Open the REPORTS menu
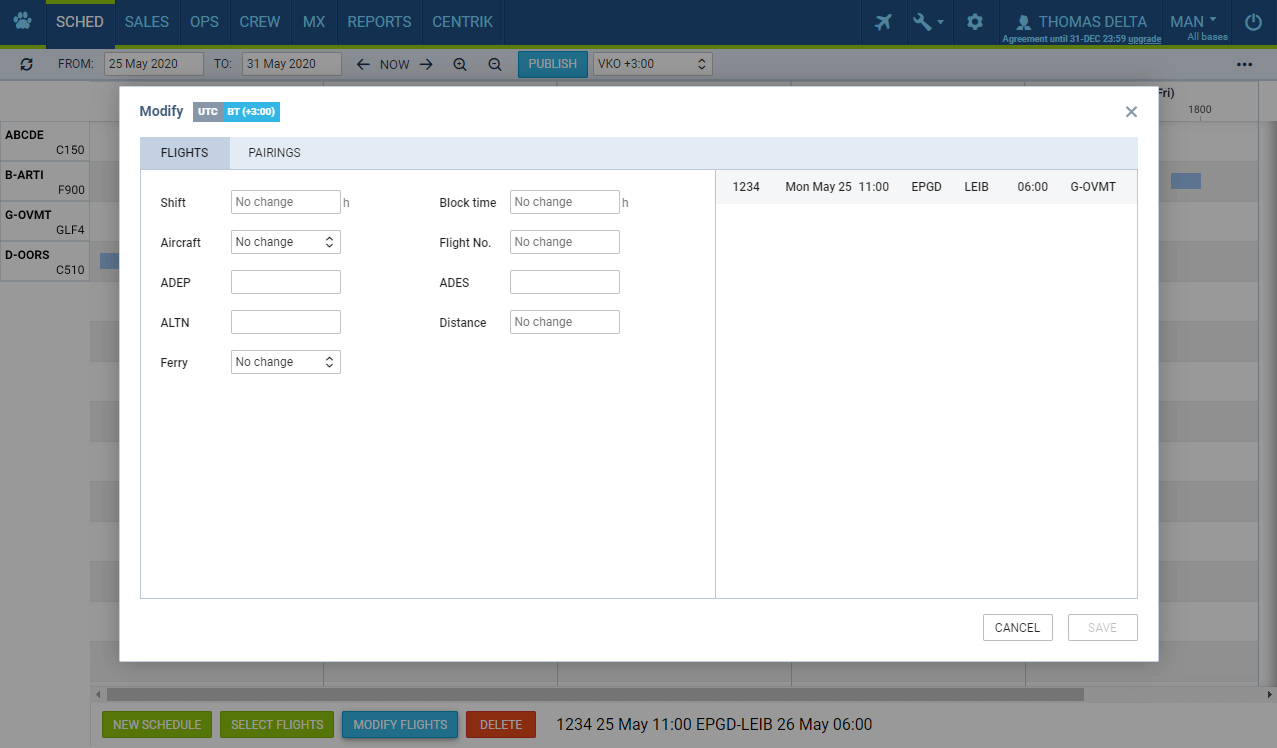Viewport: 1277px width, 748px height. [x=379, y=22]
